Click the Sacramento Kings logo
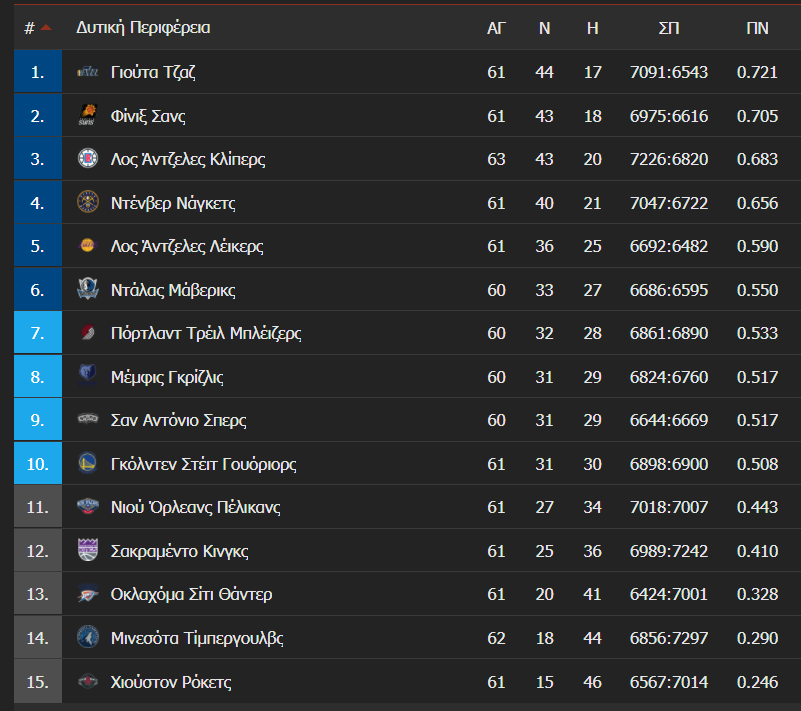801x711 pixels. [88, 551]
